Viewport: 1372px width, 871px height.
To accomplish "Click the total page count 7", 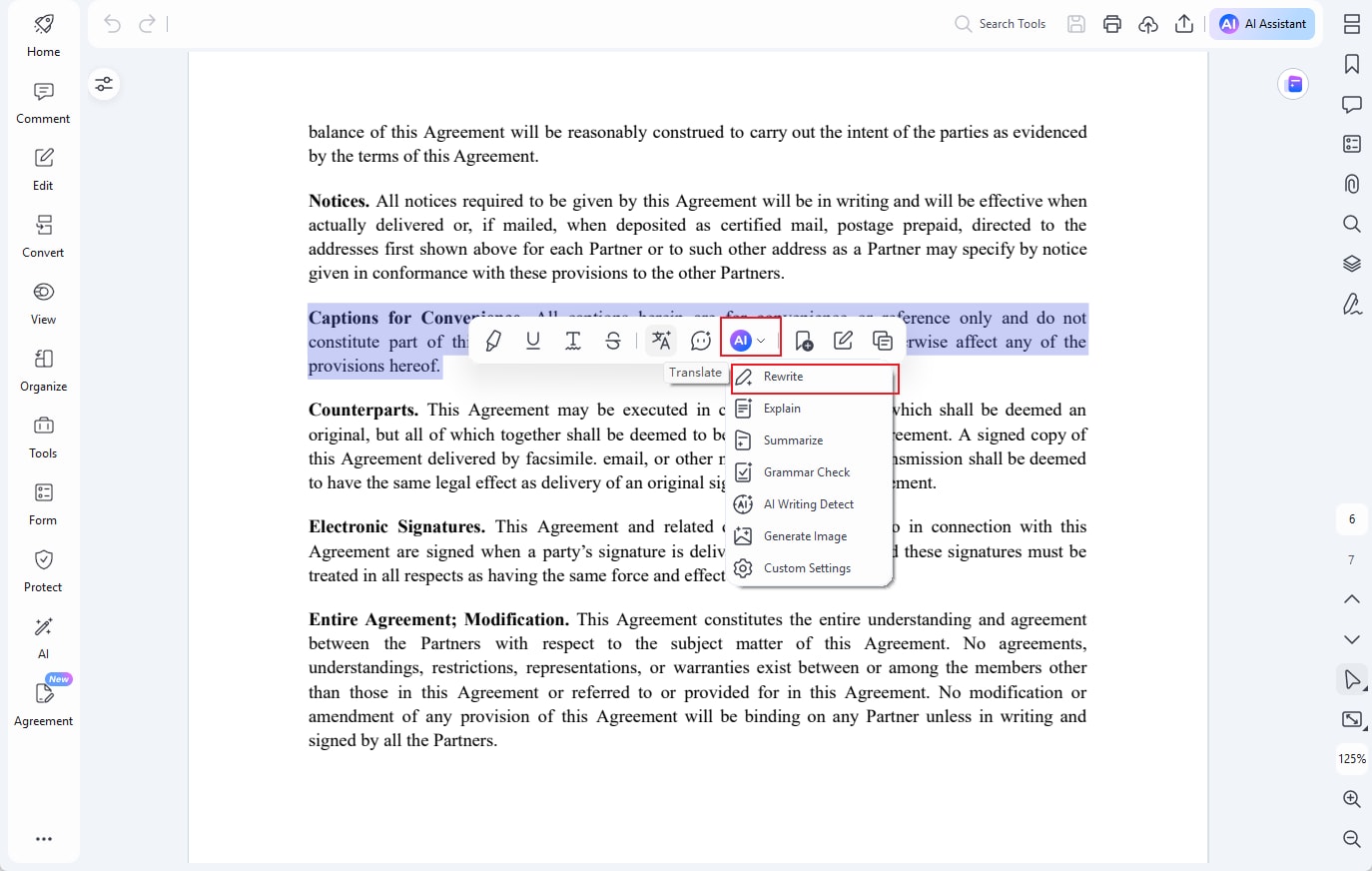I will (1352, 559).
